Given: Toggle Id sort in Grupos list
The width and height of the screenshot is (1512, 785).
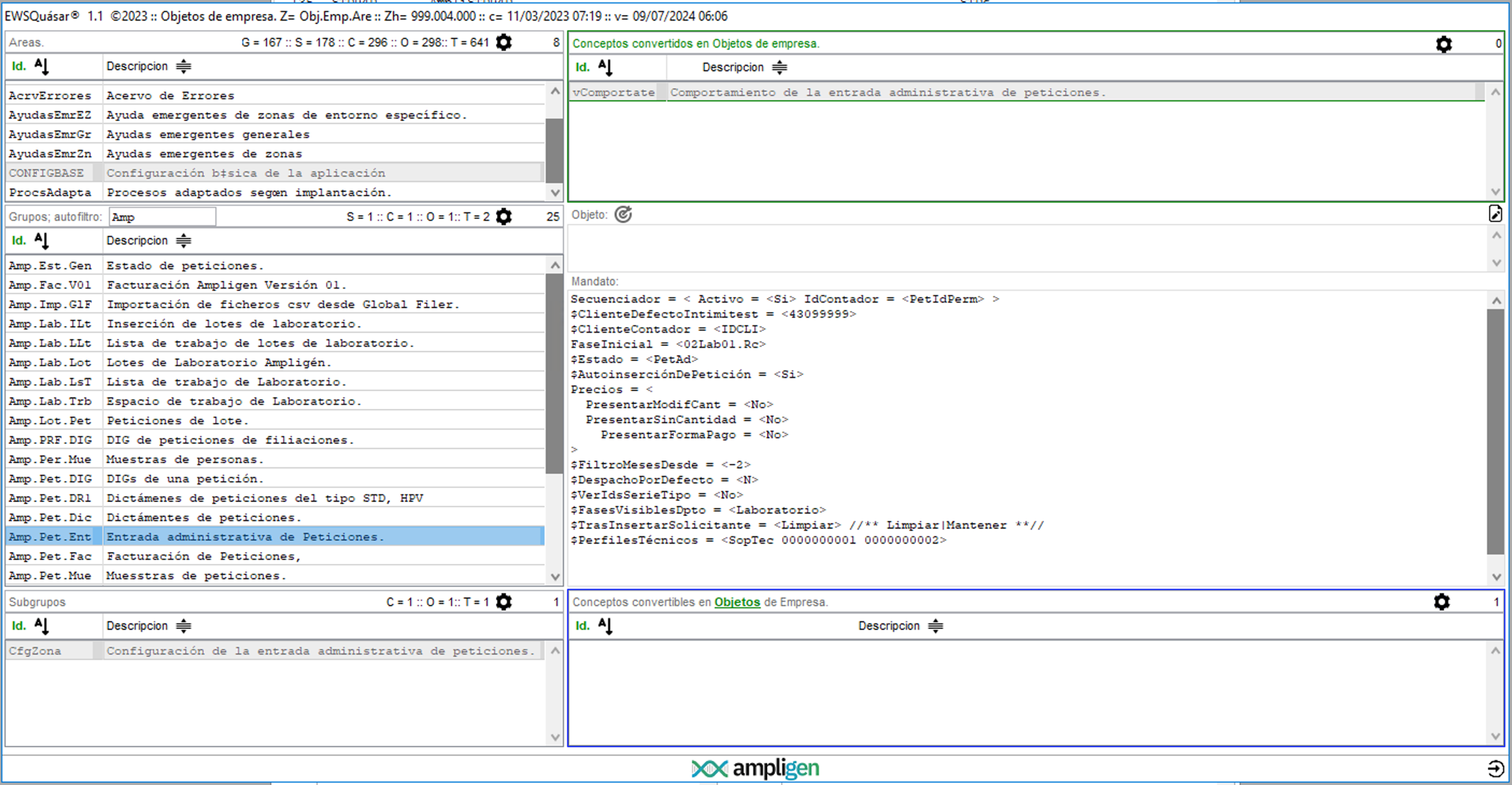Looking at the screenshot, I should 41,241.
